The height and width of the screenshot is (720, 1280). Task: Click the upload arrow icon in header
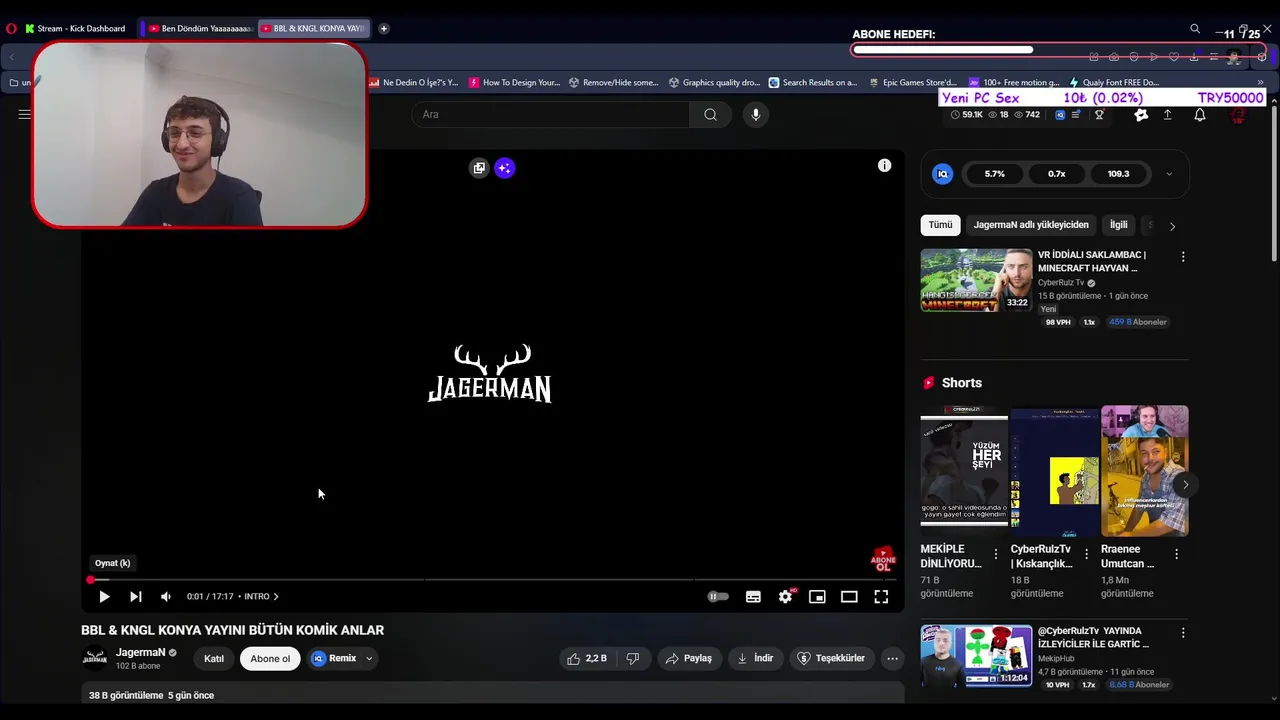pyautogui.click(x=1167, y=115)
